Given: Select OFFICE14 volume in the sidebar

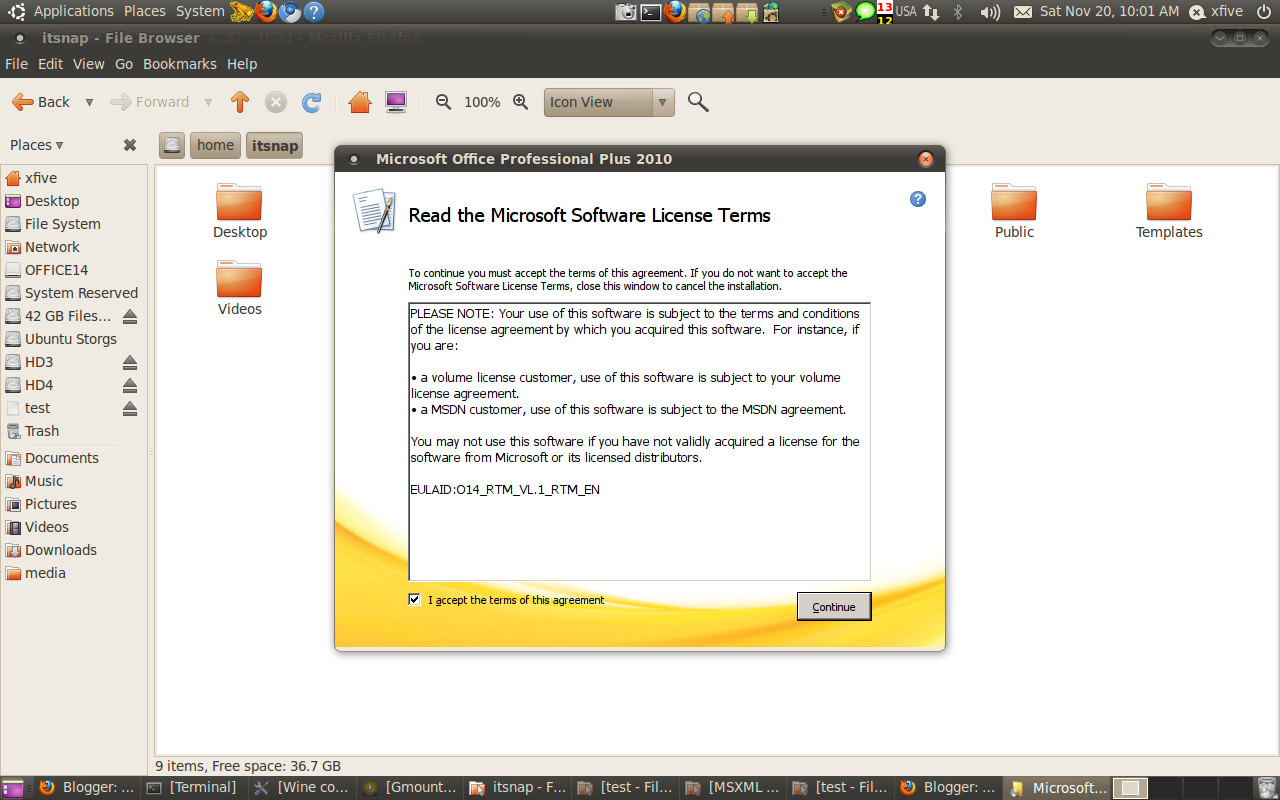Looking at the screenshot, I should point(74,270).
